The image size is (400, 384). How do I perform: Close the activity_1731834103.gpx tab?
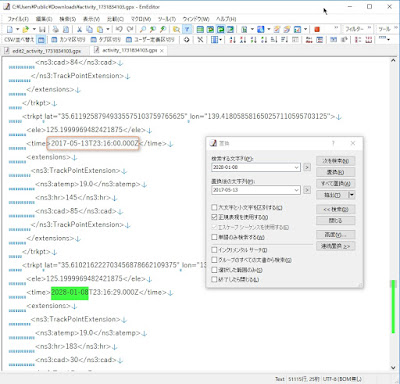pos(162,51)
